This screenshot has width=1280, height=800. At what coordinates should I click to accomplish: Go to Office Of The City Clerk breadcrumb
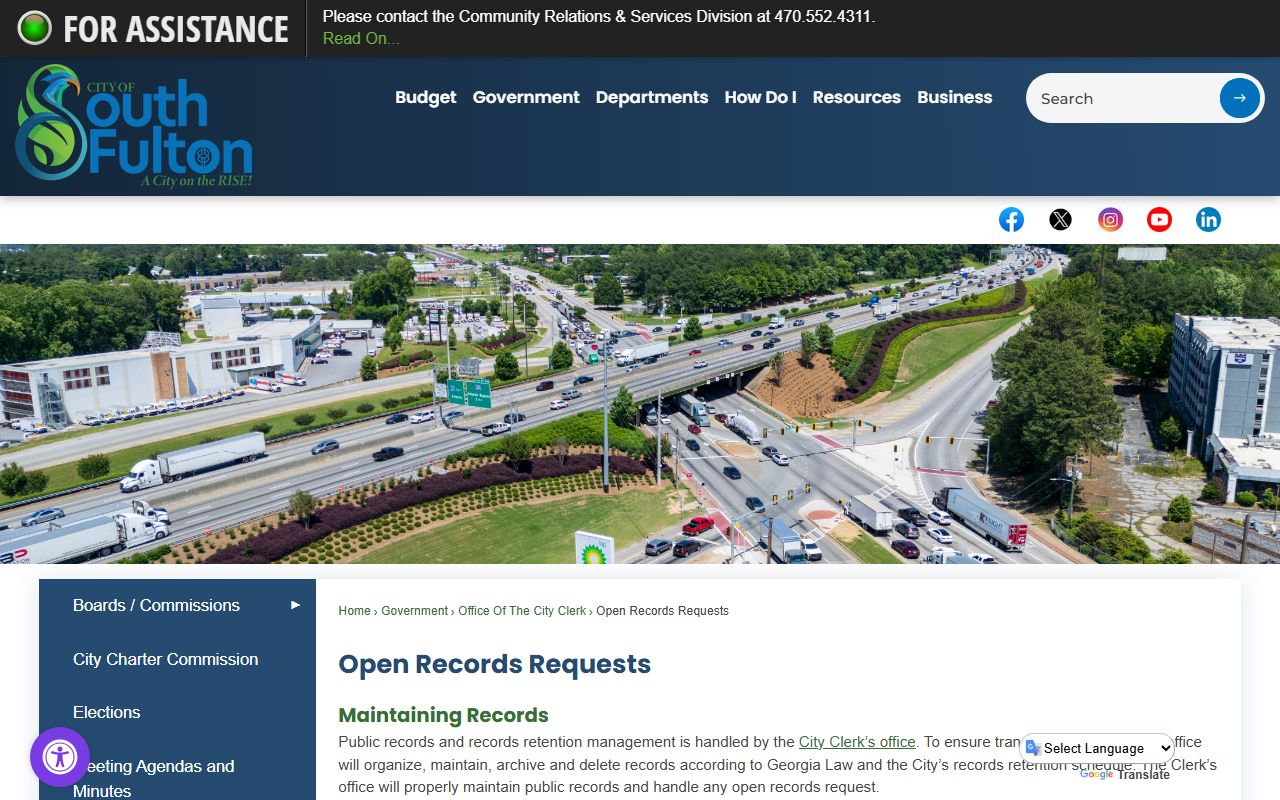click(522, 611)
